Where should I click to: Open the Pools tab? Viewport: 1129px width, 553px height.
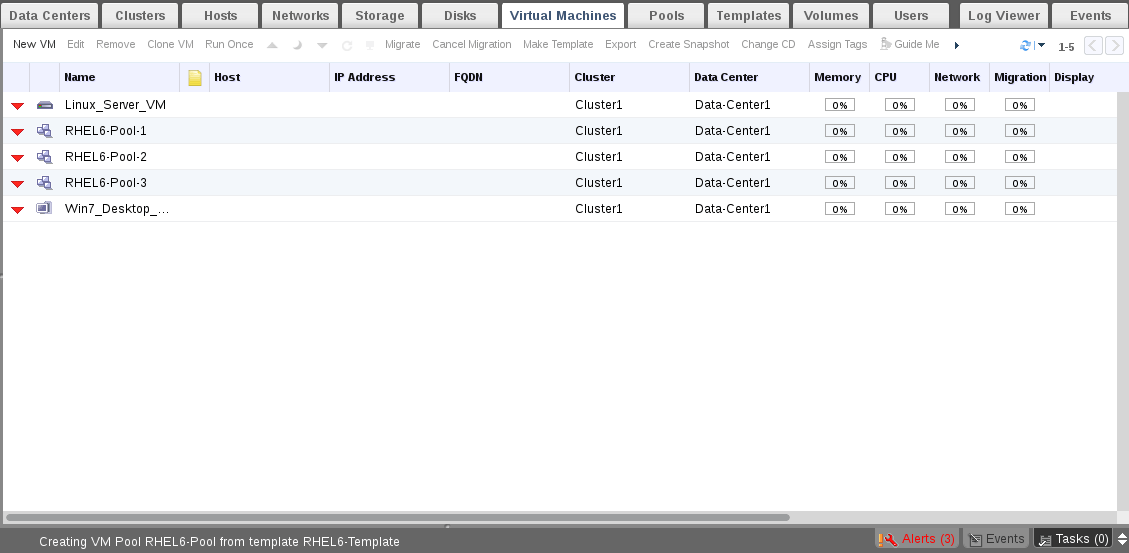(x=667, y=15)
